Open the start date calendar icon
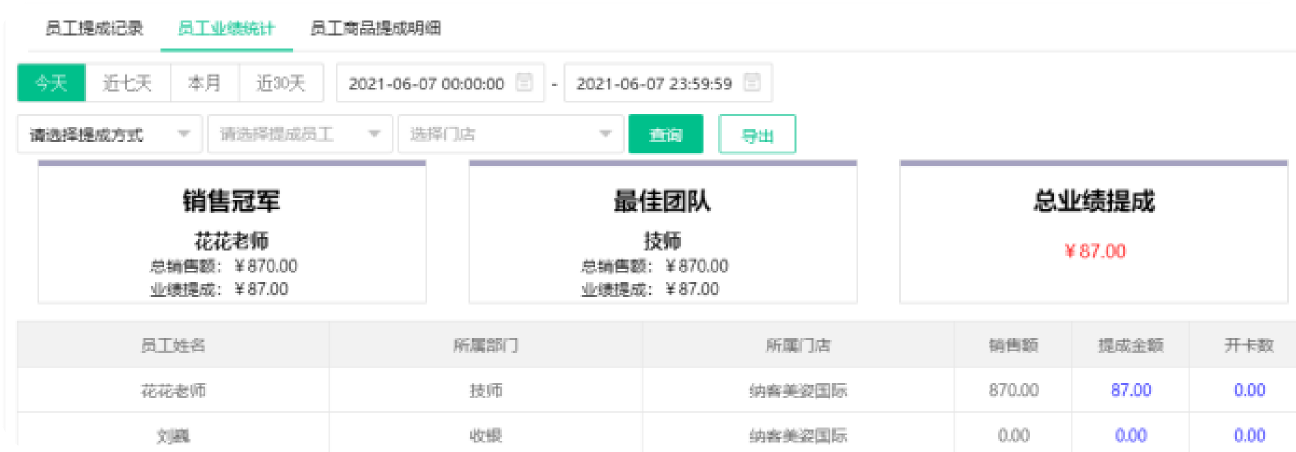This screenshot has height=452, width=1296. click(524, 83)
